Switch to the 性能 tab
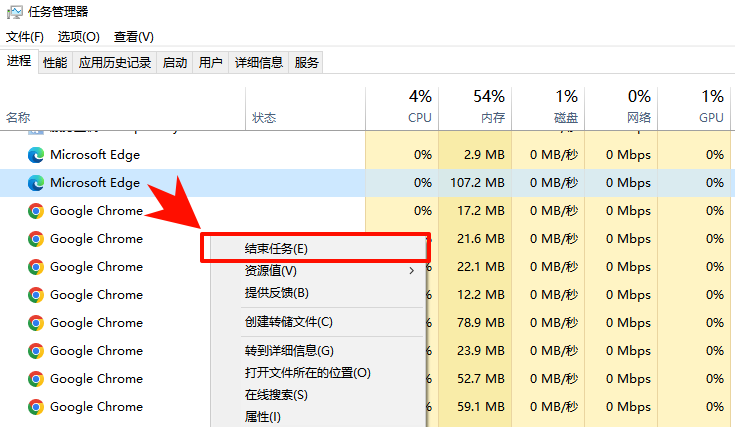The height and width of the screenshot is (427, 735). 55,62
